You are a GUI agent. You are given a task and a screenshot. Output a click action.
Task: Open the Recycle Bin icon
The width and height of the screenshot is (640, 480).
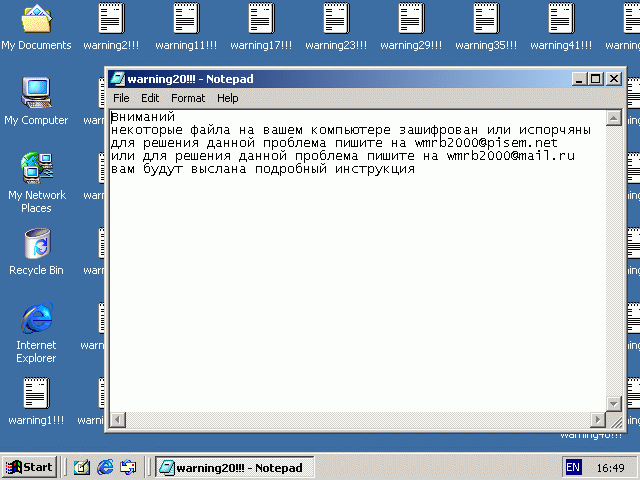[36, 243]
